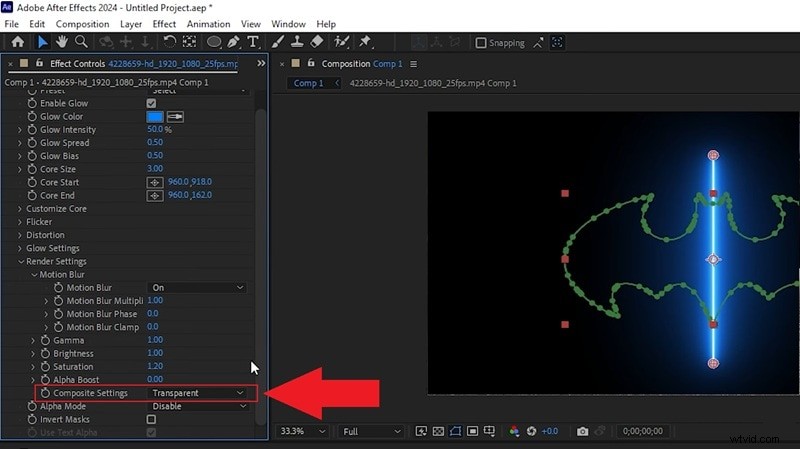The width and height of the screenshot is (800, 449).
Task: Toggle the Snapping checkbox
Action: click(481, 43)
